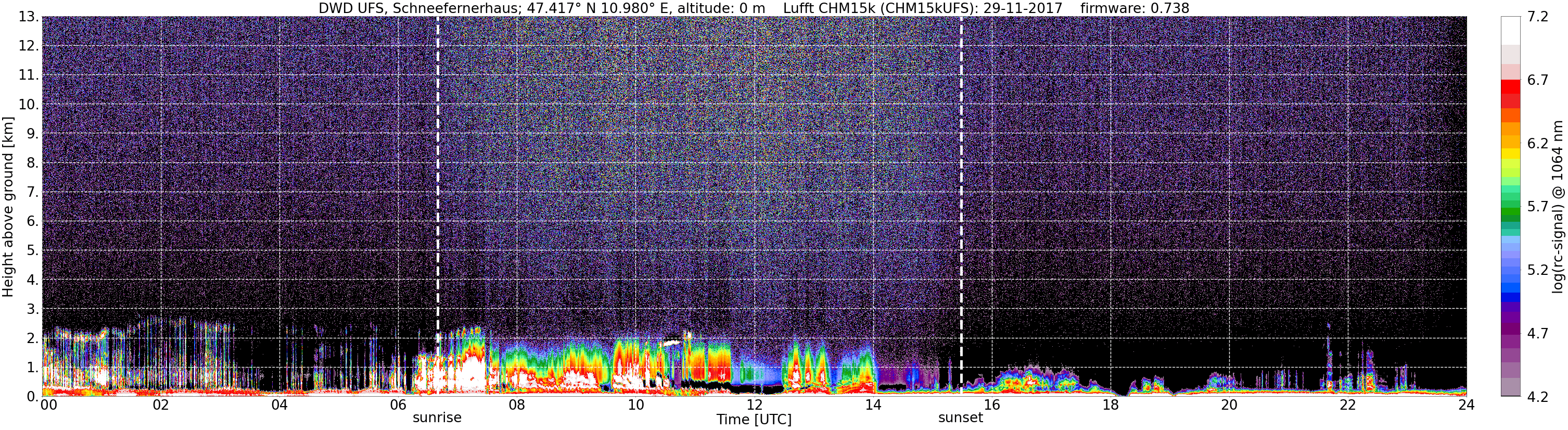This screenshot has height=430, width=1568.
Task: Click the colorbar label '7.2'
Action: tap(1538, 17)
